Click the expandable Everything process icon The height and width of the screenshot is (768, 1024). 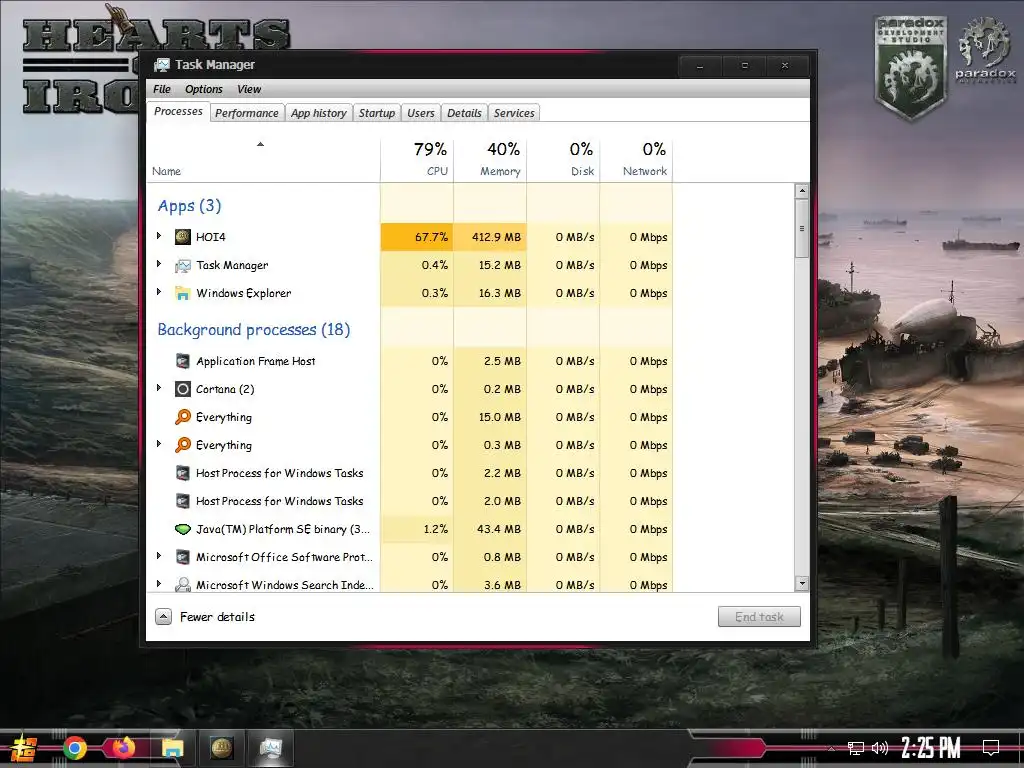[183, 445]
